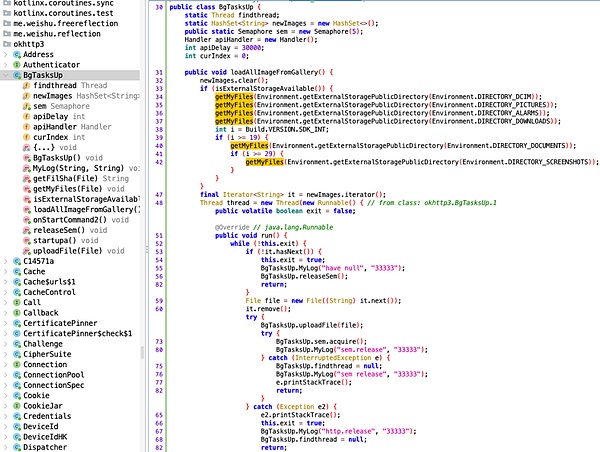Click the BgTasksUp class icon in tree
This screenshot has height=452, width=600.
click(16, 76)
